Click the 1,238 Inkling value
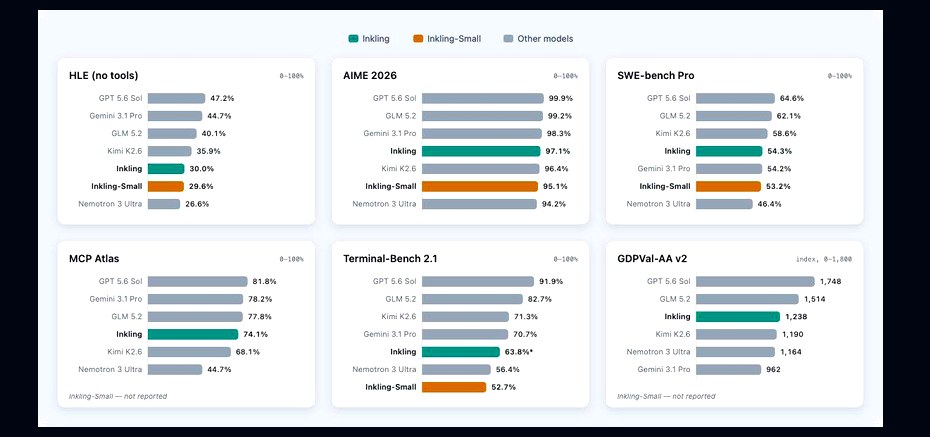 tap(796, 317)
